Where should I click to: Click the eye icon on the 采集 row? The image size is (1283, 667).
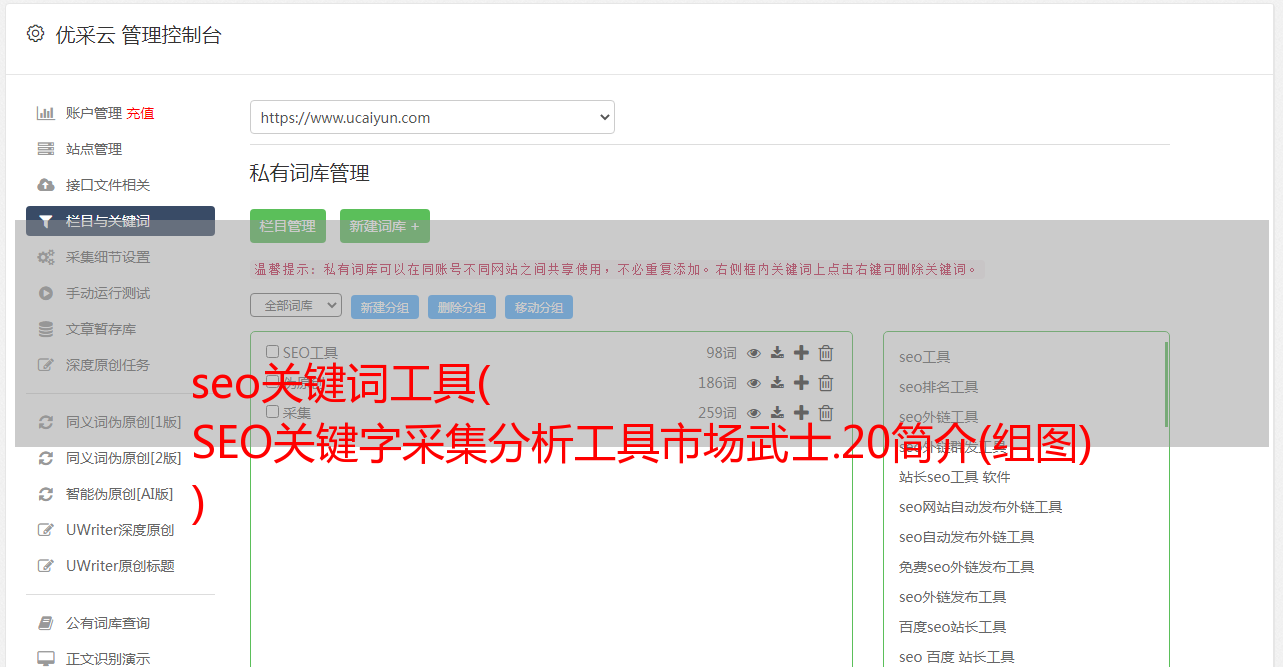[754, 413]
